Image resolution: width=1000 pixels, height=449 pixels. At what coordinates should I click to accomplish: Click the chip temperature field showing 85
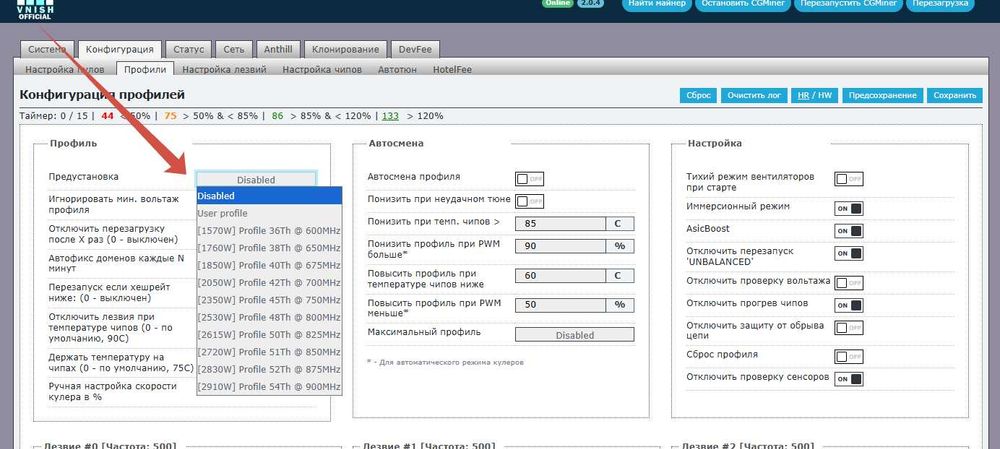560,224
